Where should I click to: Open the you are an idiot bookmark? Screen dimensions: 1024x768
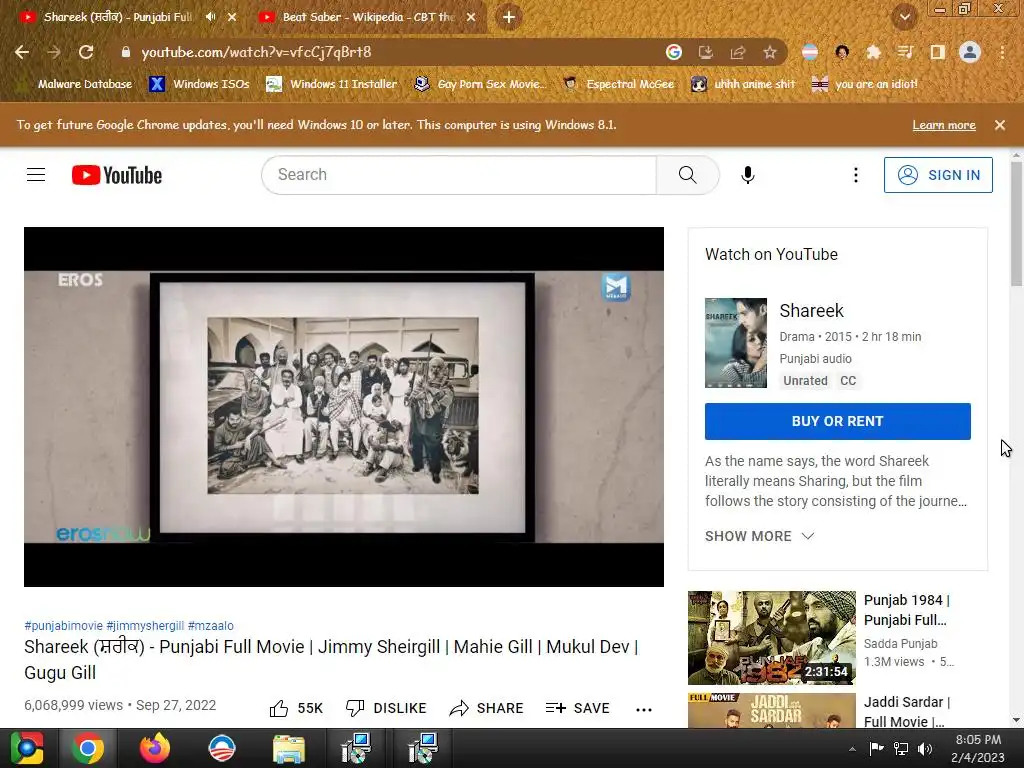pos(864,84)
